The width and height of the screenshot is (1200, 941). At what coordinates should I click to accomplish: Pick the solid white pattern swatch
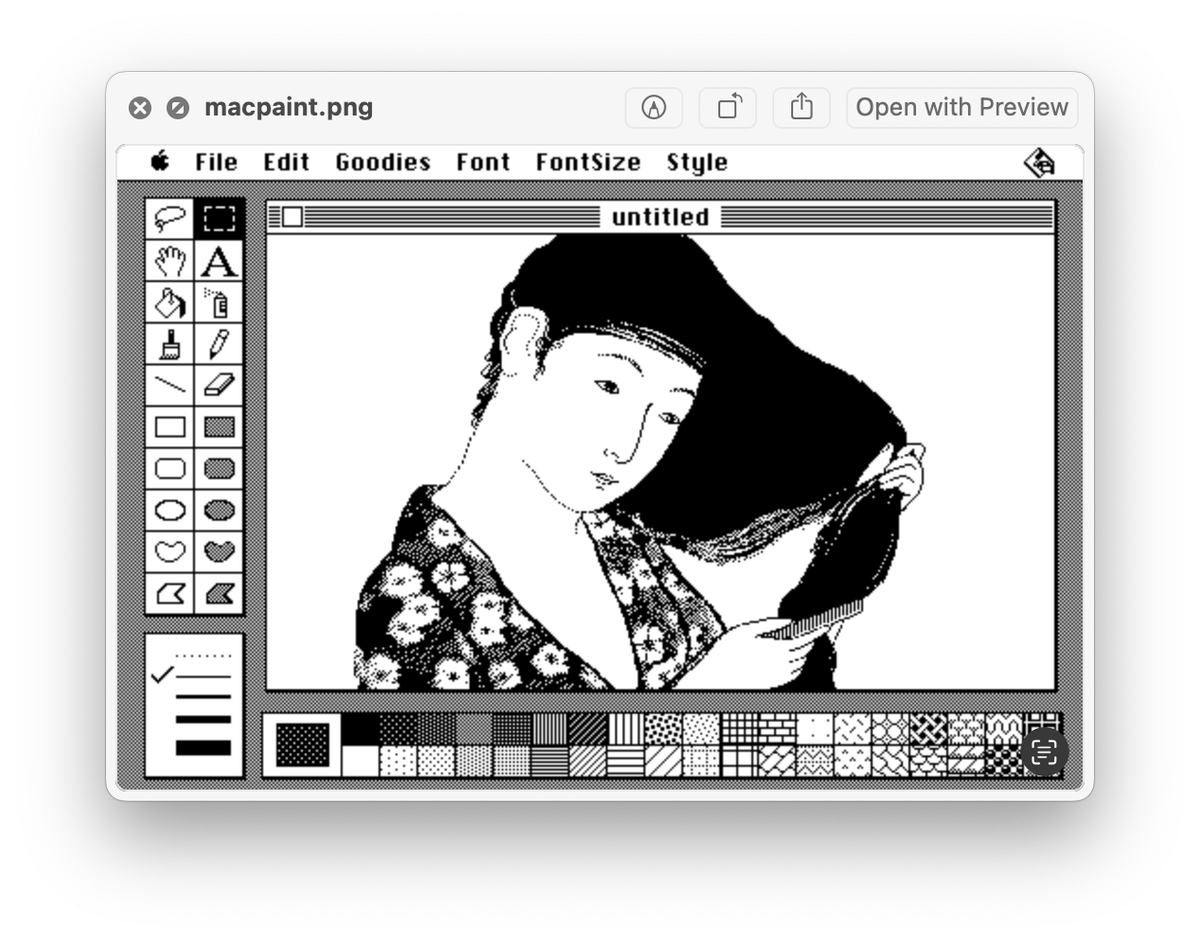(x=360, y=761)
